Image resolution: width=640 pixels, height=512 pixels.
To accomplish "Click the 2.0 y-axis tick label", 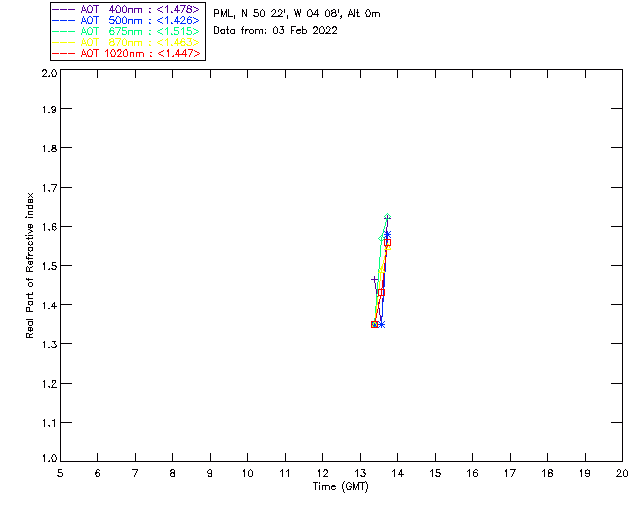I will (49, 73).
